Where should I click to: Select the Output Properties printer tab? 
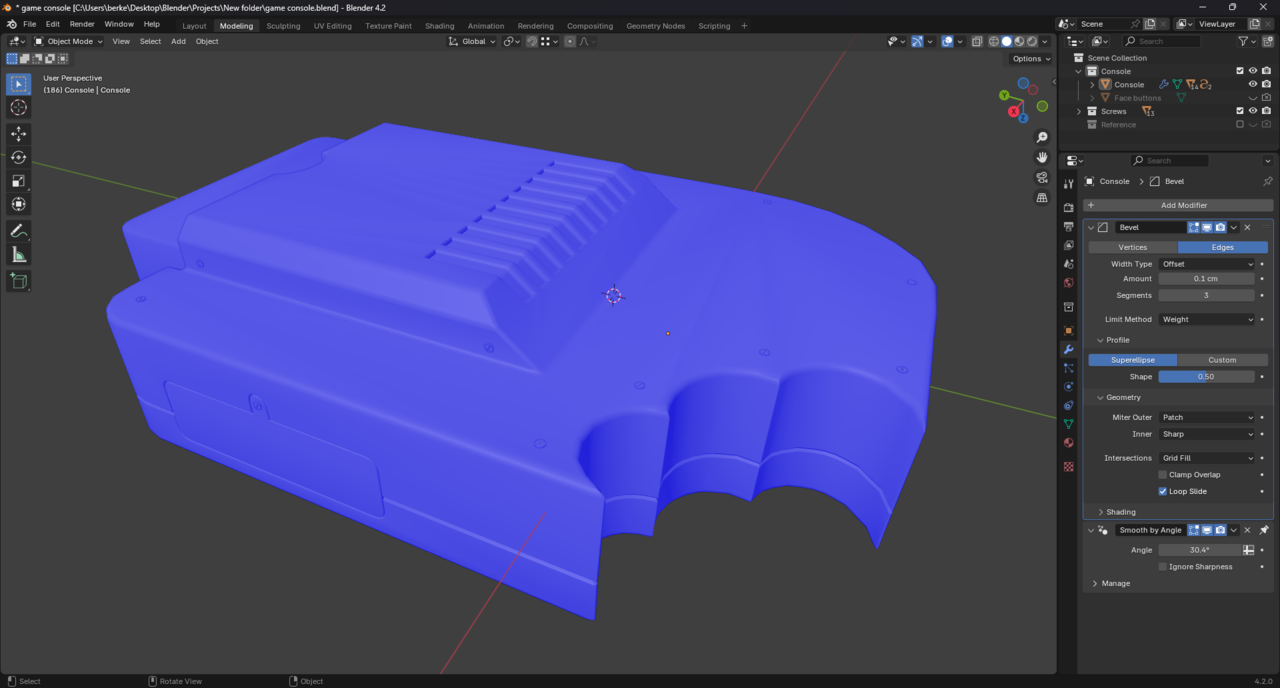tap(1068, 225)
